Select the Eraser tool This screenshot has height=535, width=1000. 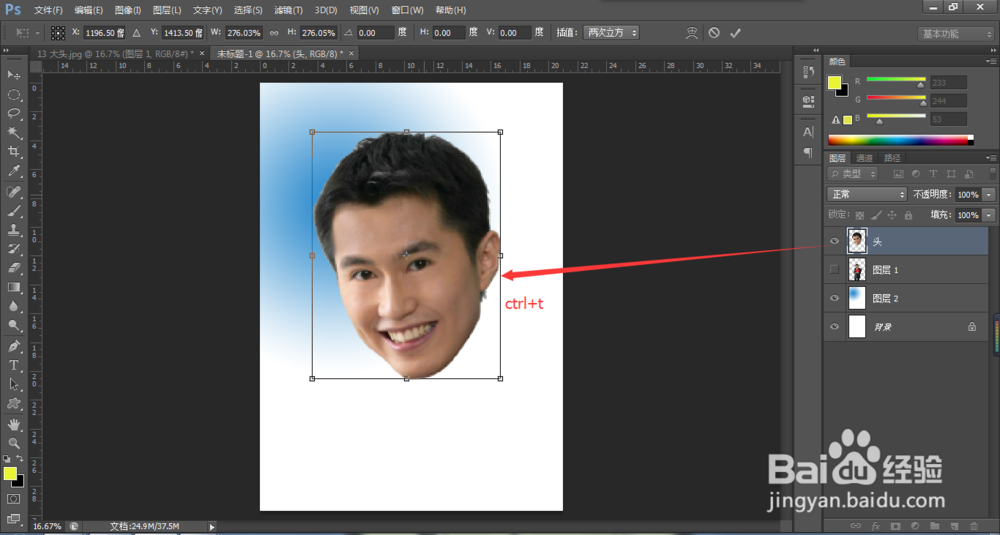(13, 268)
